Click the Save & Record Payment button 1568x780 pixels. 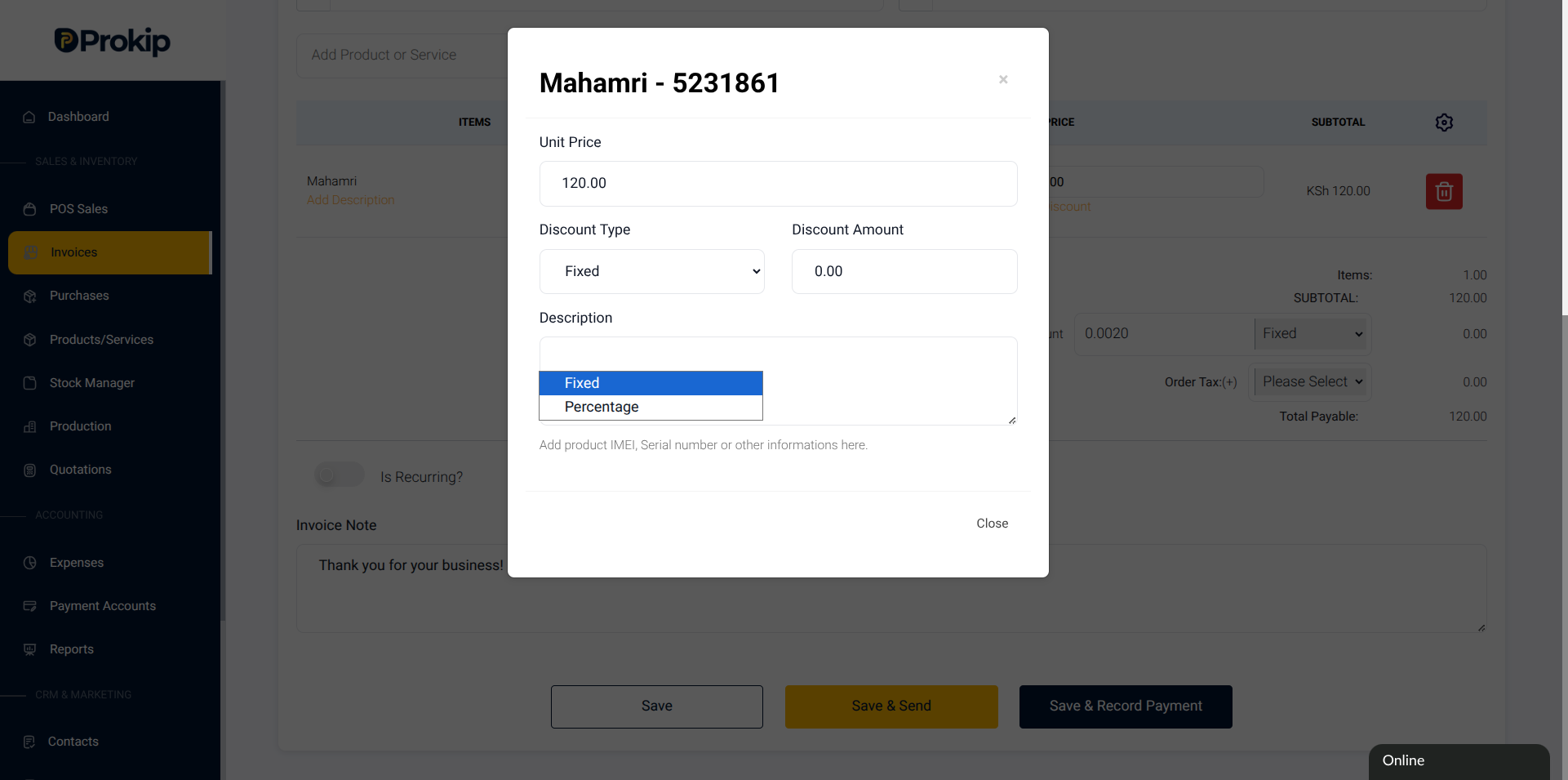1126,706
